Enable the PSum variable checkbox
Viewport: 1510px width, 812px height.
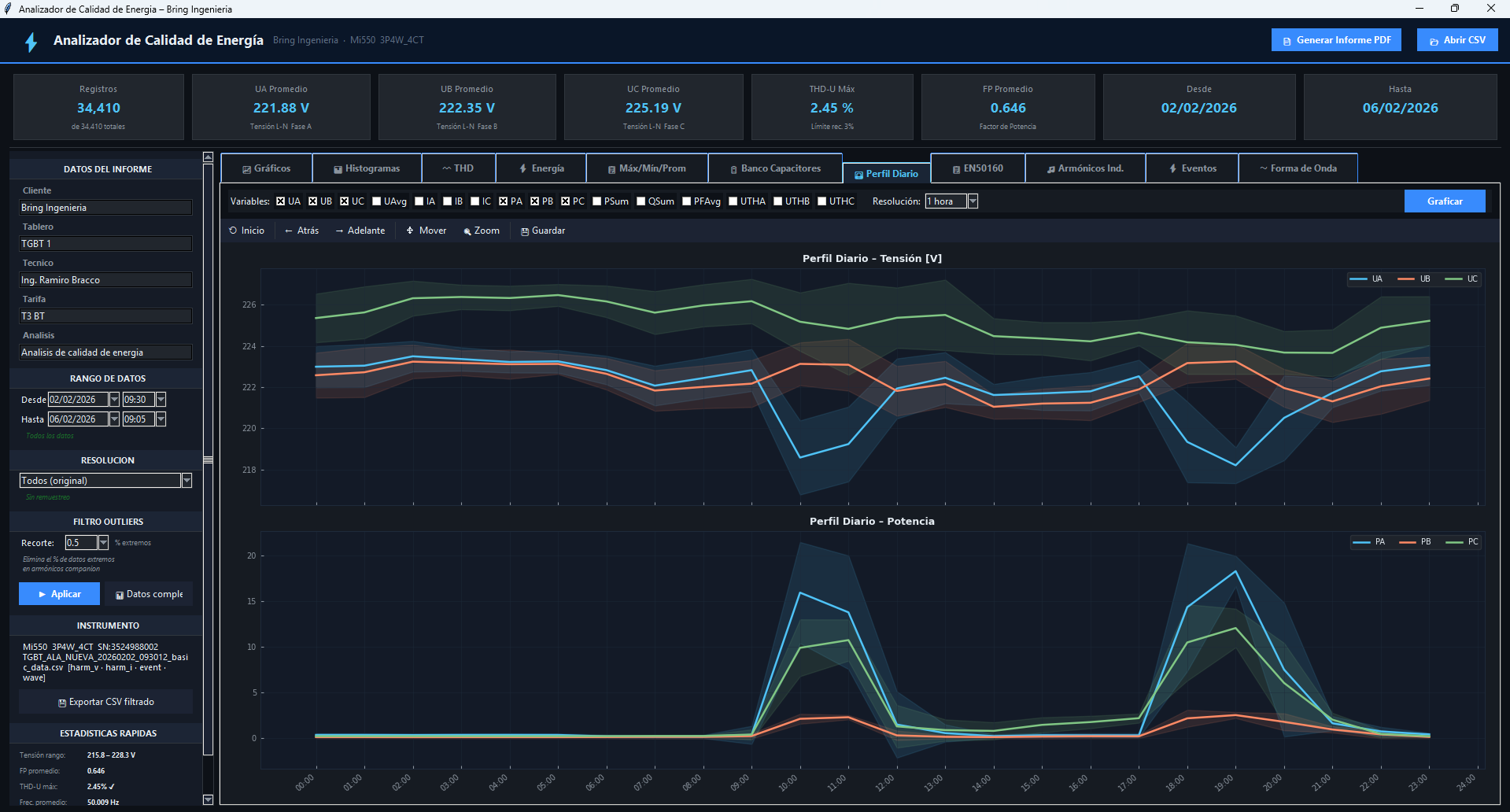(597, 201)
